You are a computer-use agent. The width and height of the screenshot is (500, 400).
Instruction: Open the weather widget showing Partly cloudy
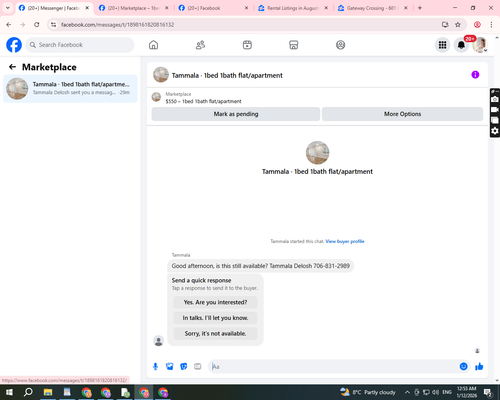[368, 392]
